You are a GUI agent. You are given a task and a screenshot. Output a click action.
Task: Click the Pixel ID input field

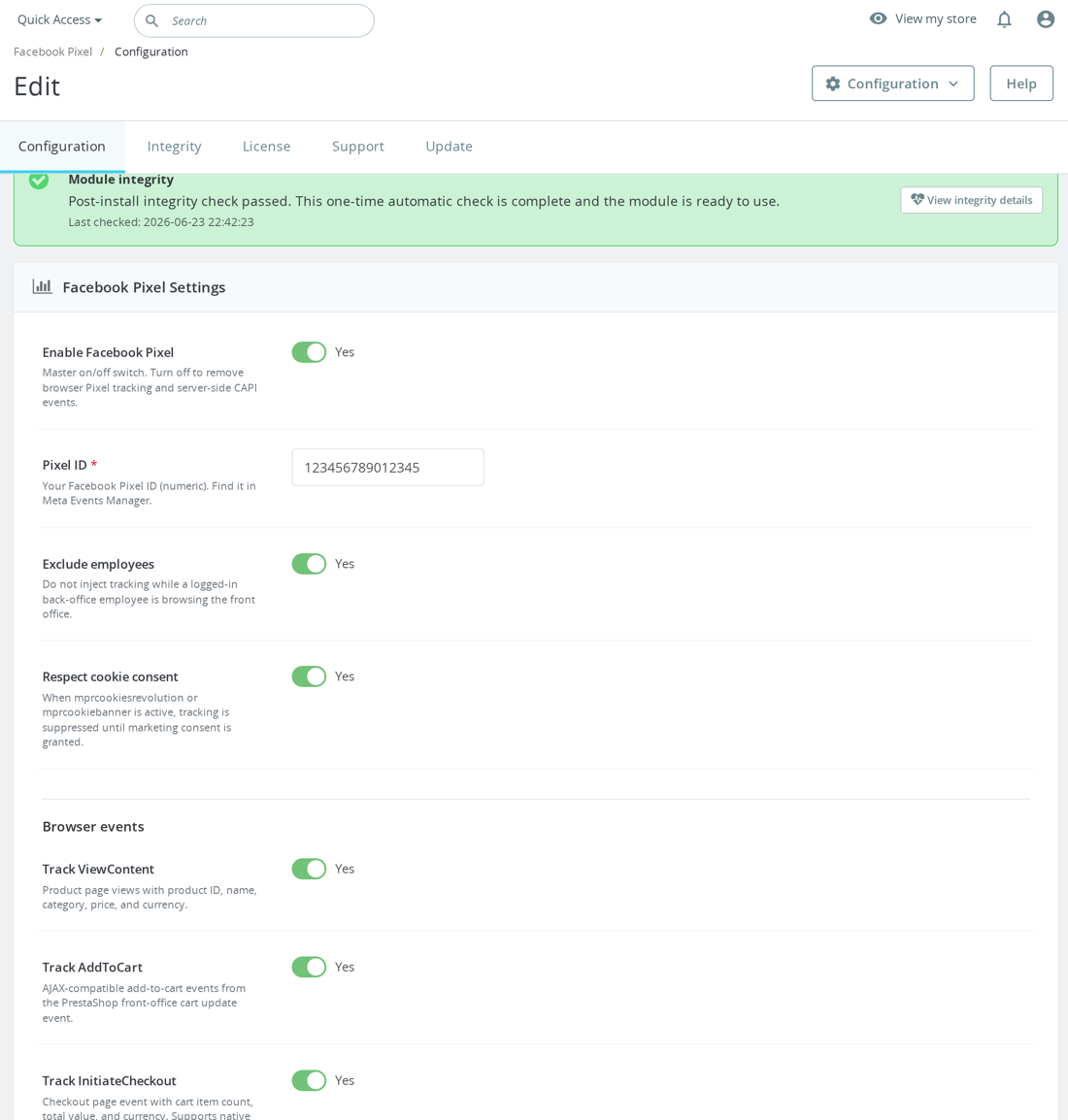click(x=388, y=467)
